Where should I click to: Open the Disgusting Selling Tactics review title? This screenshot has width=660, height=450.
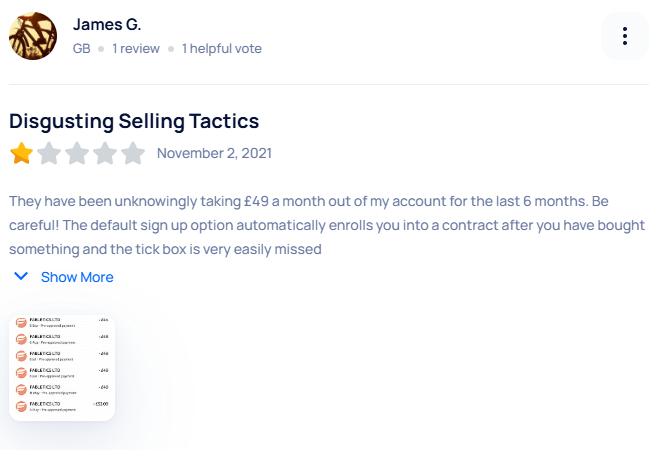coord(134,121)
